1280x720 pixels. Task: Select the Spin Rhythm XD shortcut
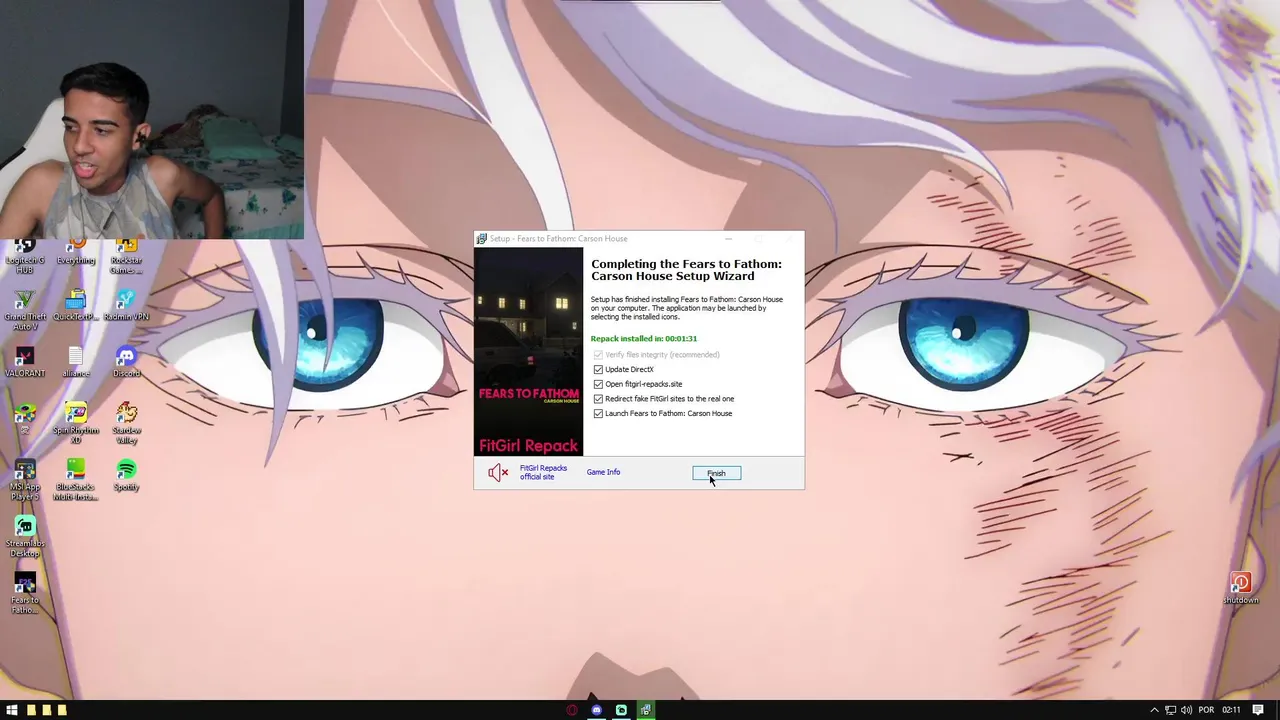click(76, 423)
